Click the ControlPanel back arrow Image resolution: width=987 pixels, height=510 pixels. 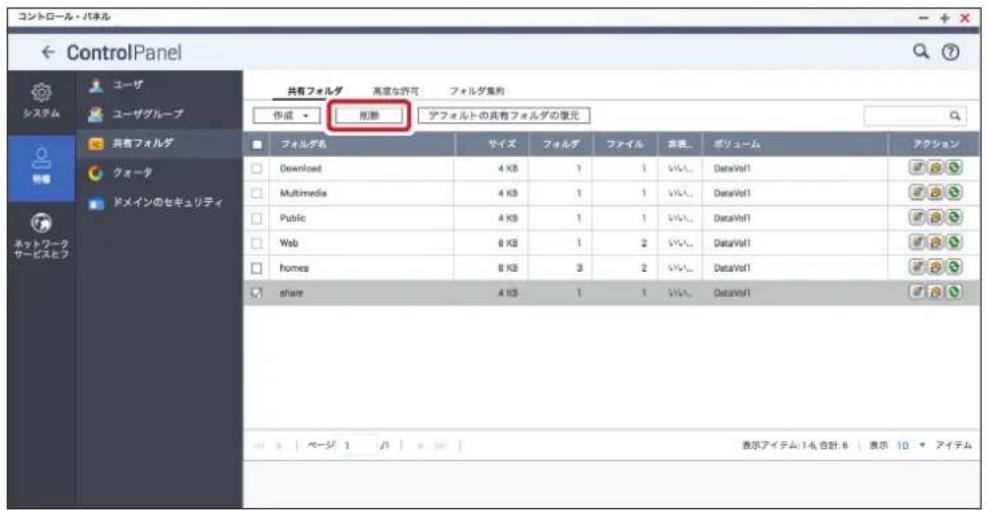50,52
